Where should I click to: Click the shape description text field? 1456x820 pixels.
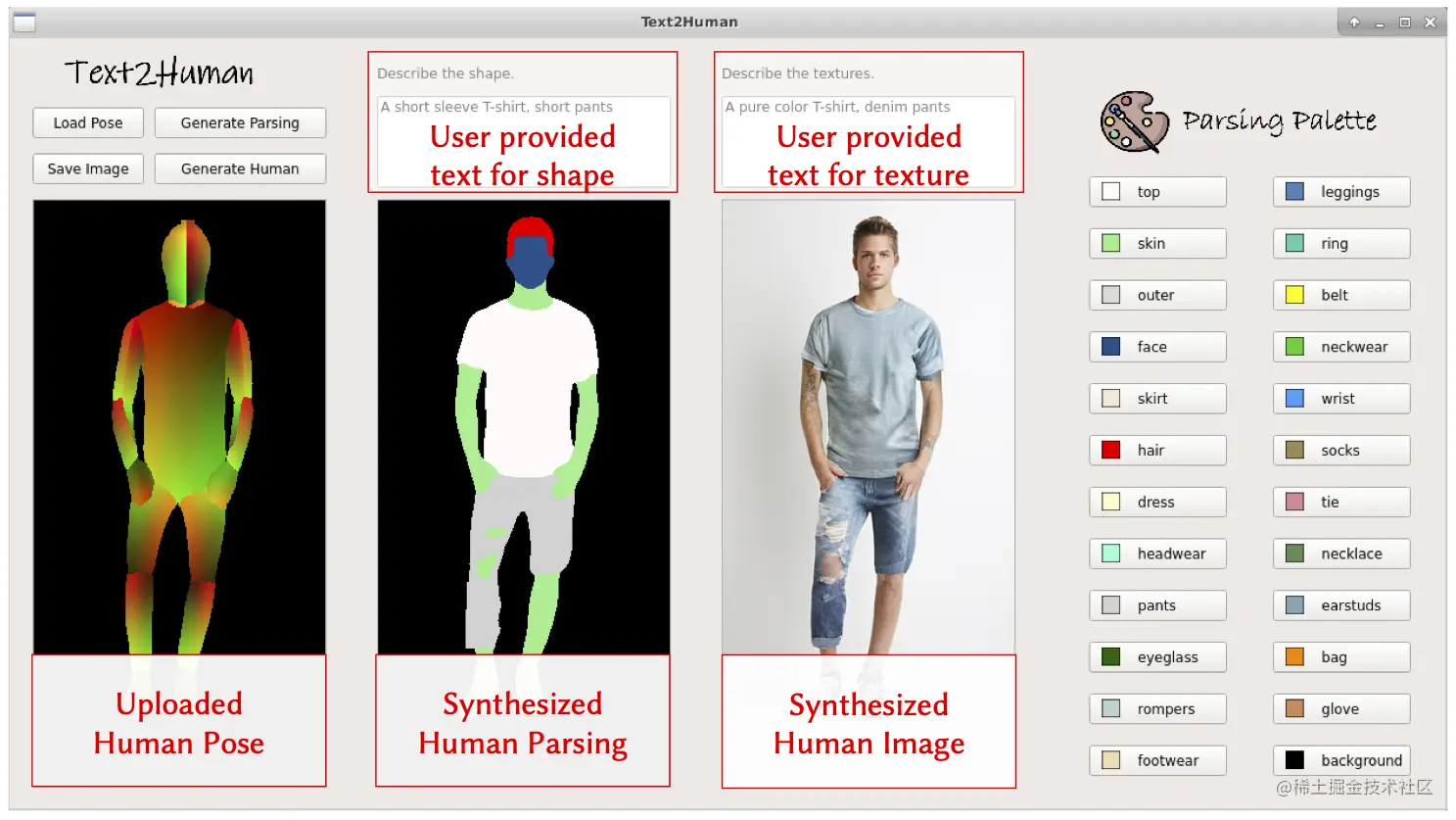click(524, 141)
